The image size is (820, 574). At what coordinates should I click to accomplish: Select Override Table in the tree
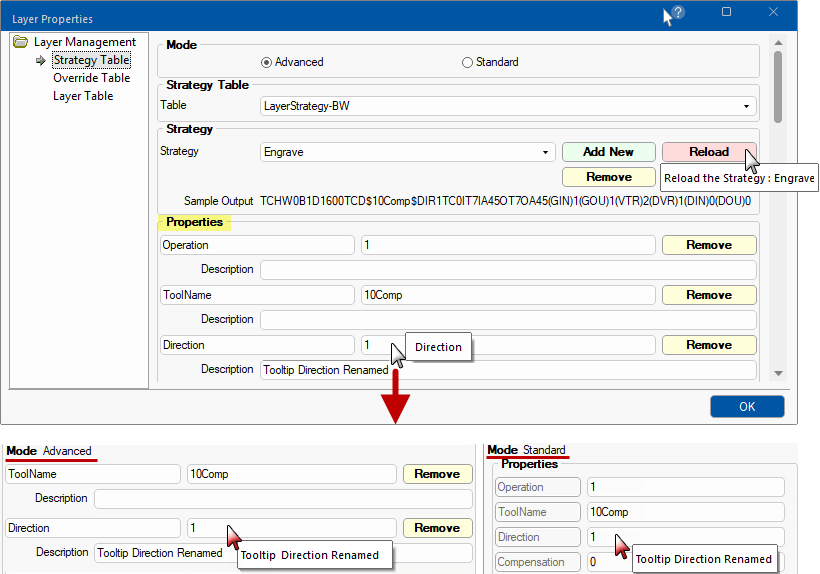click(x=91, y=78)
